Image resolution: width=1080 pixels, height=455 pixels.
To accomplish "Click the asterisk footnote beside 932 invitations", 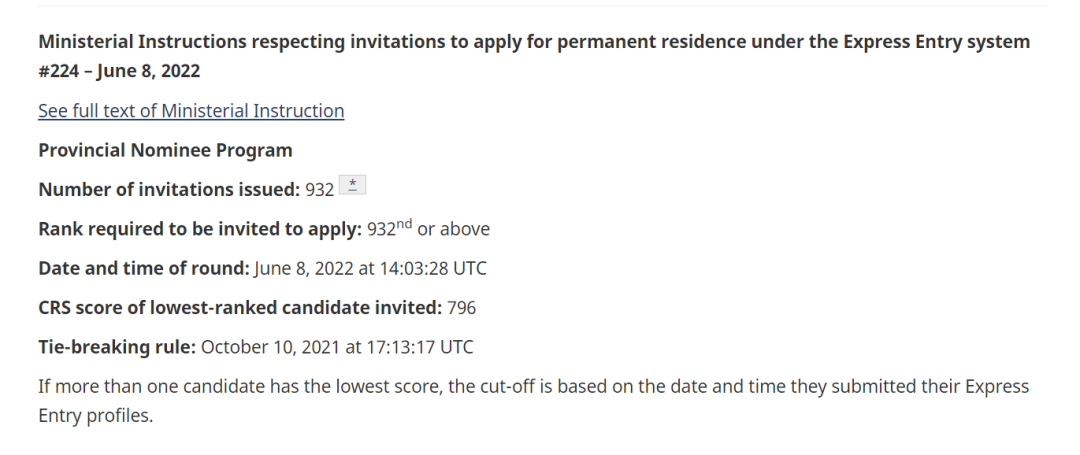I will (354, 187).
